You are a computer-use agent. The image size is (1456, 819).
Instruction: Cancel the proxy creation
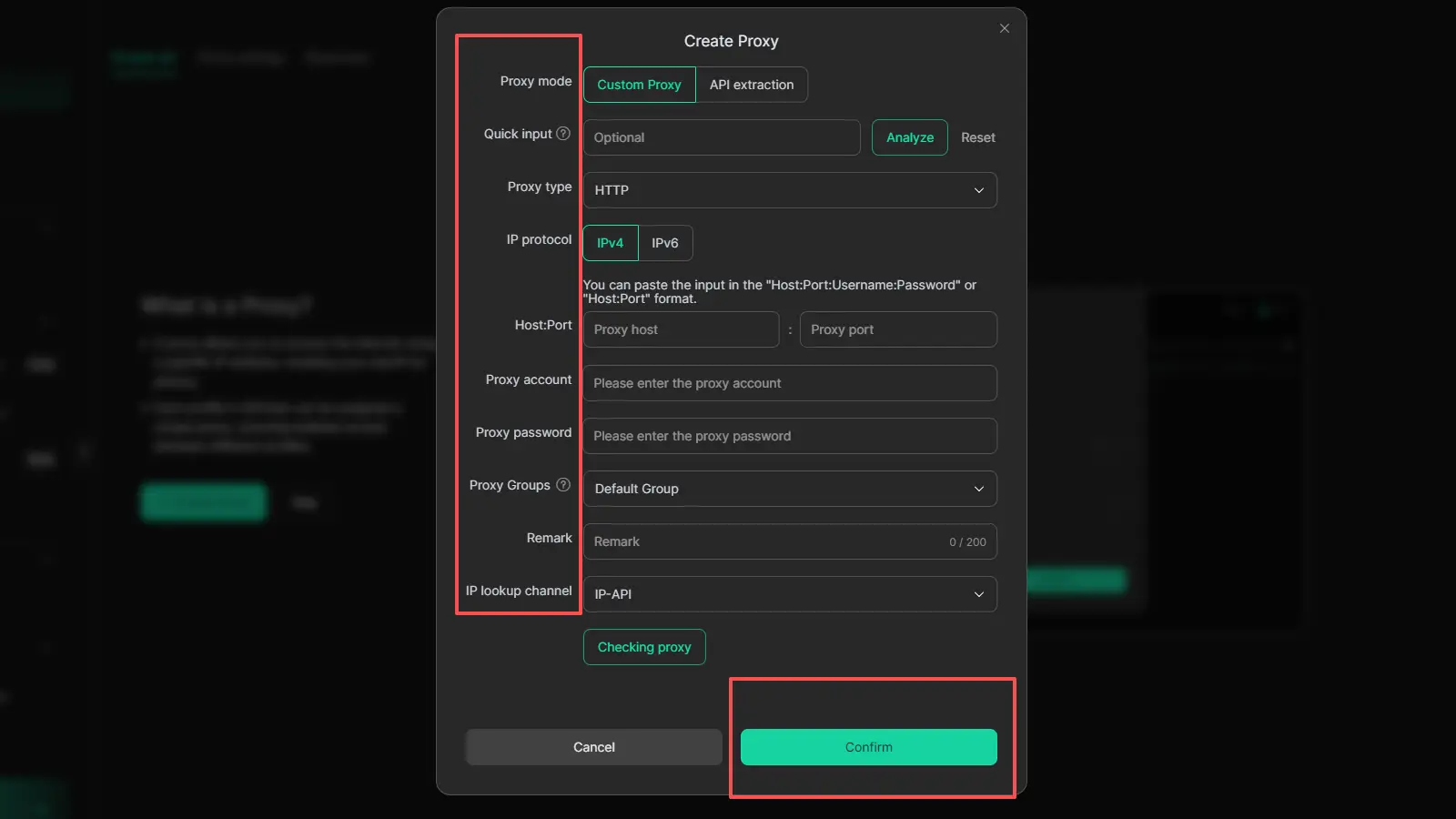(593, 747)
